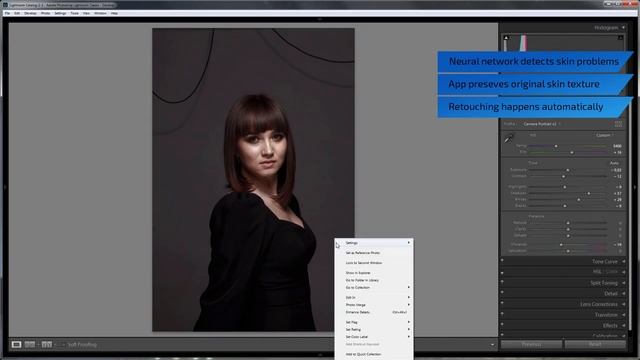Viewport: 640px width, 360px height.
Task: Open the toolbar options dropdown arrow
Action: click(x=492, y=345)
